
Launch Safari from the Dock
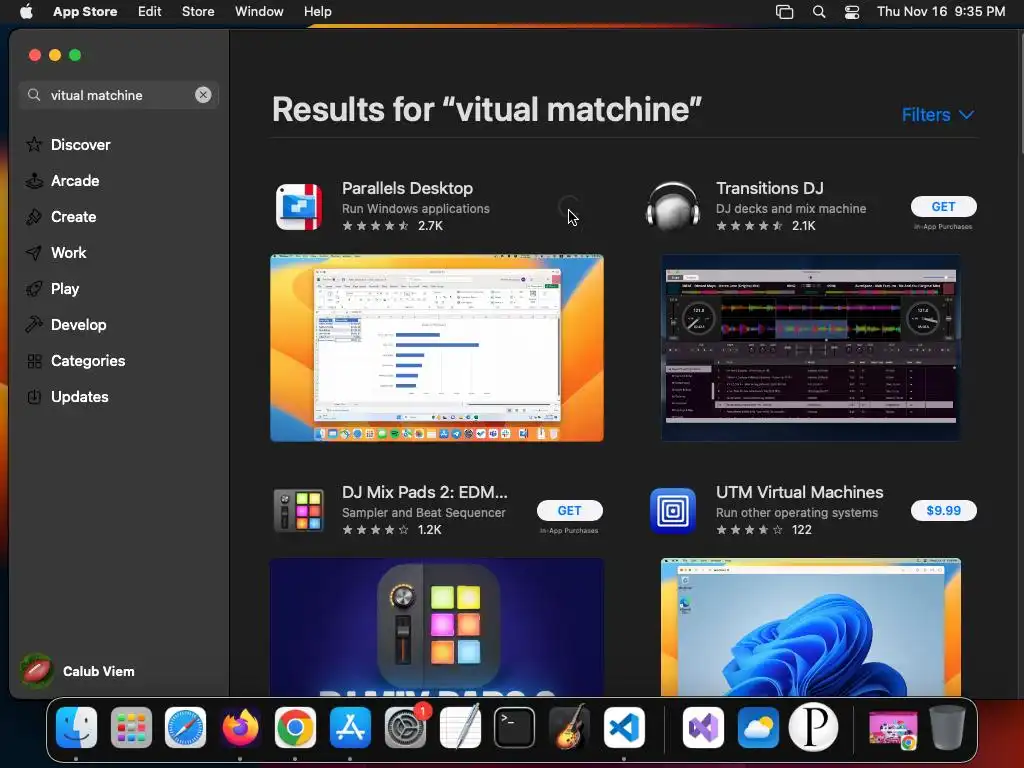point(185,727)
